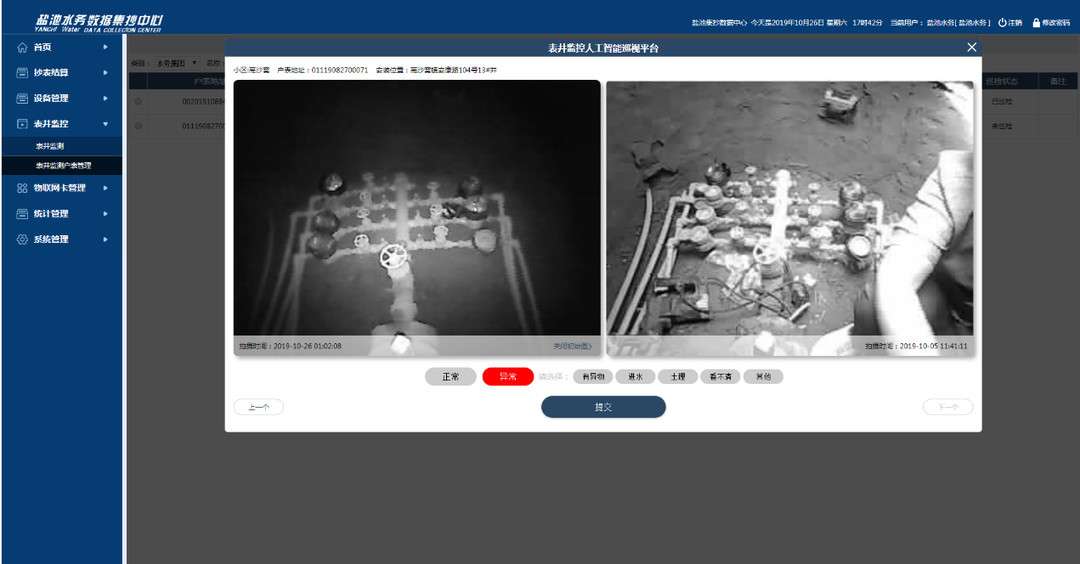Expand the 物联网卡管理 menu arrow
Screen dimensions: 1080x564
click(x=105, y=188)
